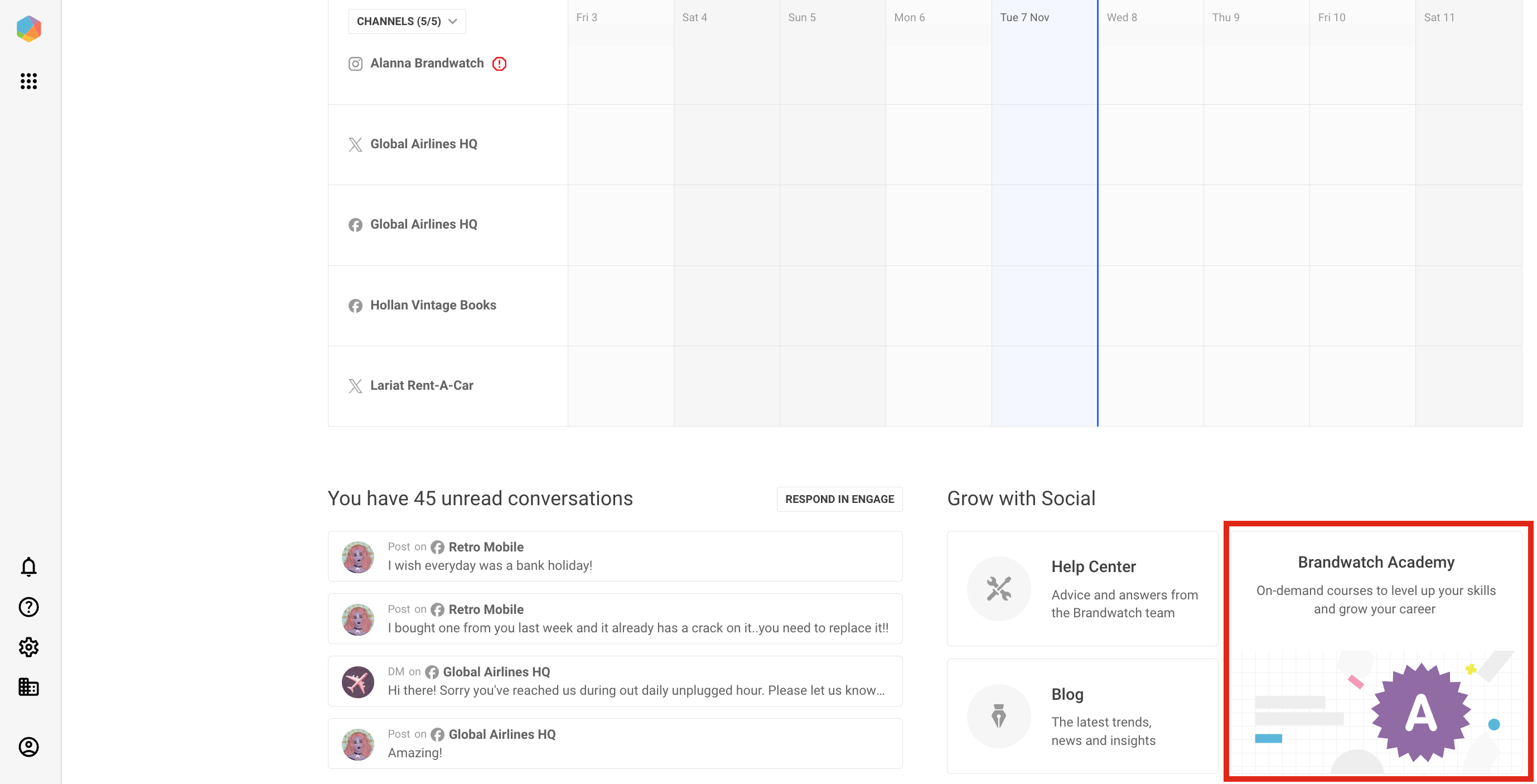Select Lariat Rent-A-Car channel name

point(421,385)
